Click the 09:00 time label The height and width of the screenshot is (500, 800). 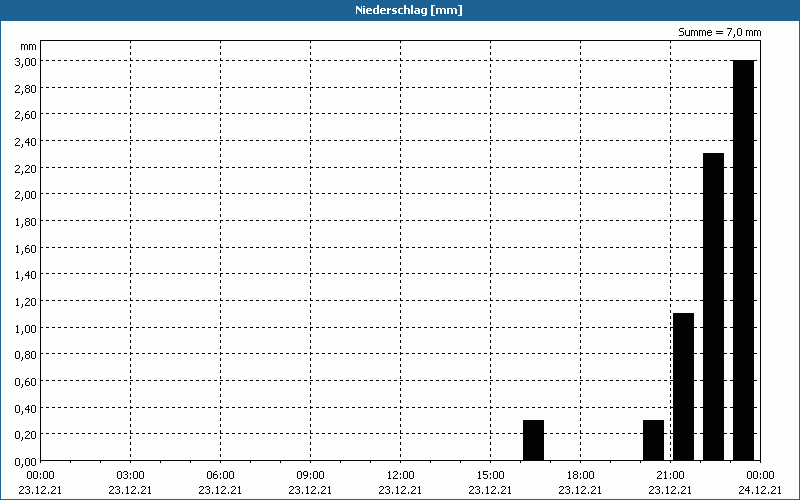point(310,475)
